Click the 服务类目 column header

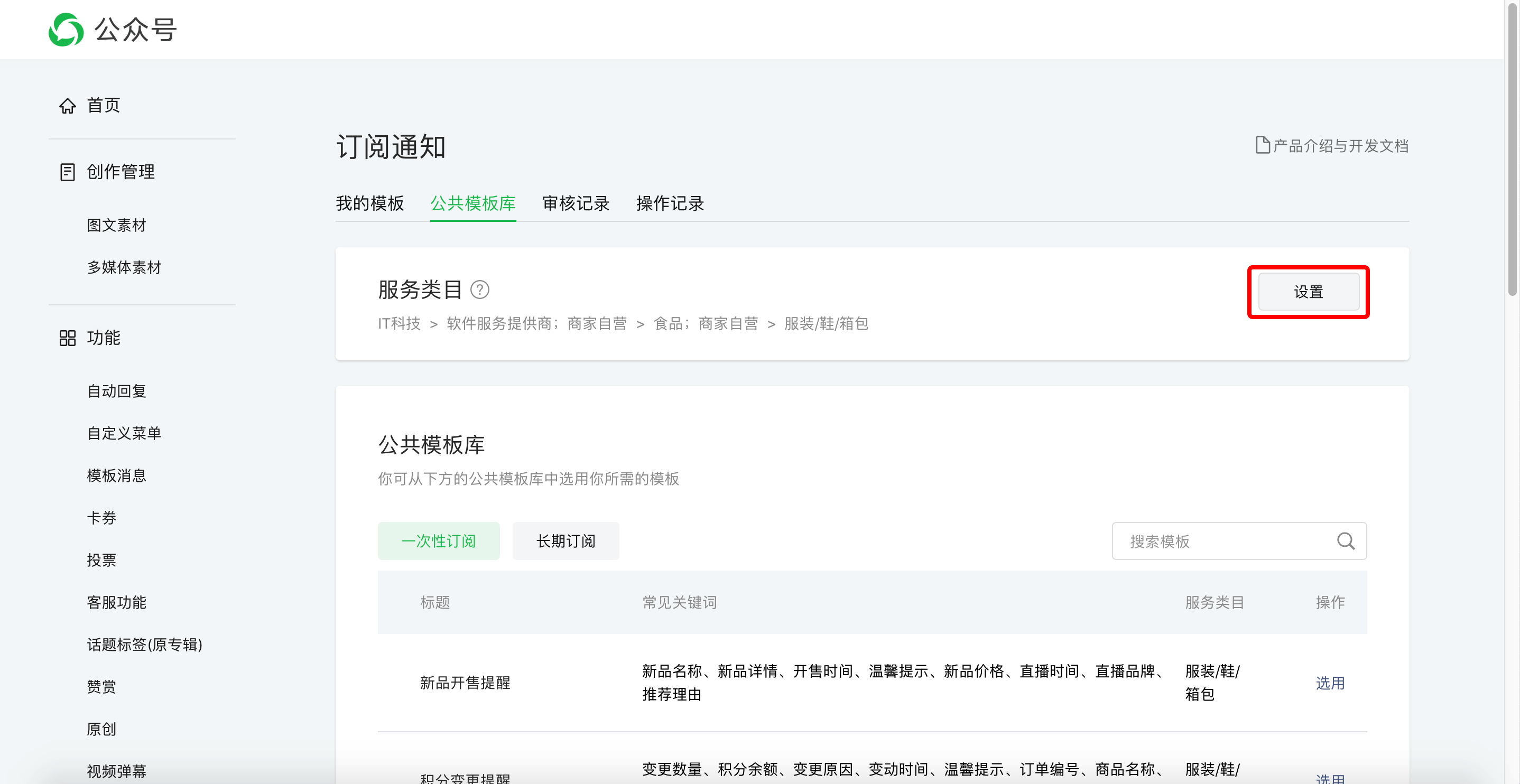(1215, 602)
